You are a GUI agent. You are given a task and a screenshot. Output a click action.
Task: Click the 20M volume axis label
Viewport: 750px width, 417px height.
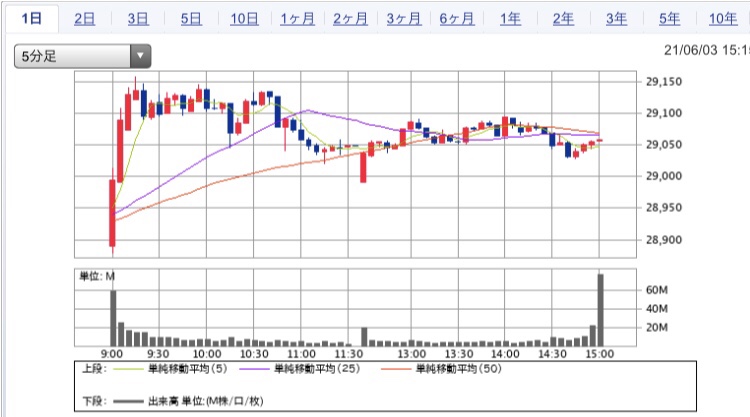[x=657, y=328]
